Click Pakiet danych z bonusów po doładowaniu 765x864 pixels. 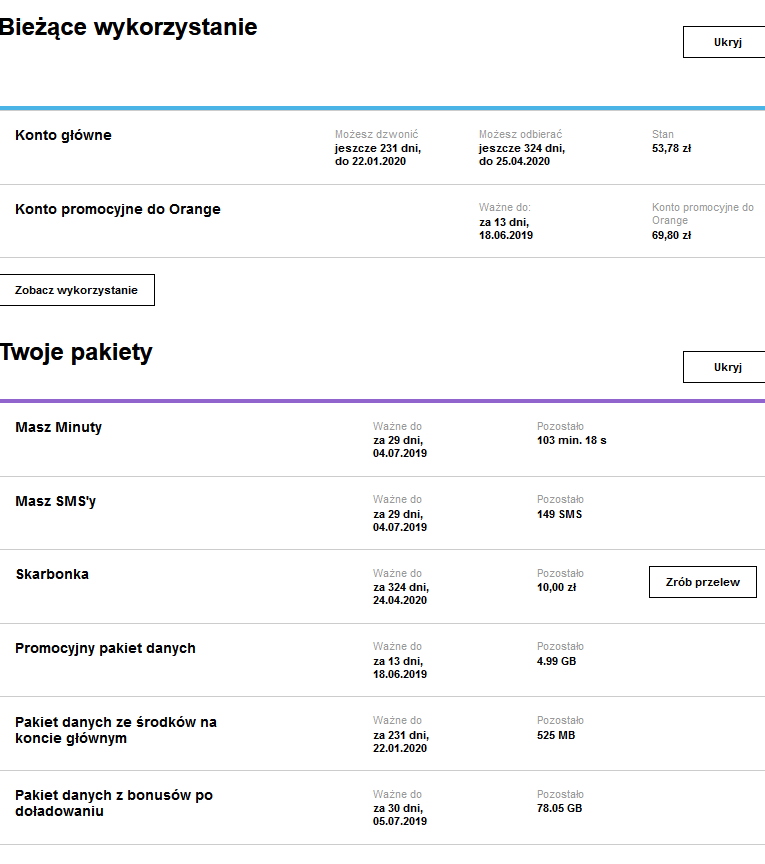[114, 803]
